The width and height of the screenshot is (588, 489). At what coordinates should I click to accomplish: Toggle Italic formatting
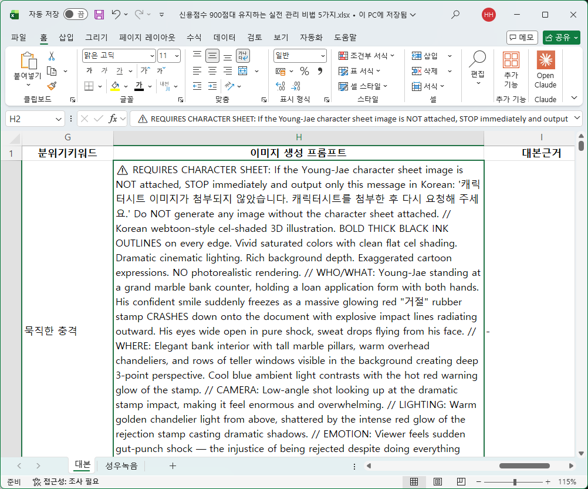pyautogui.click(x=104, y=70)
